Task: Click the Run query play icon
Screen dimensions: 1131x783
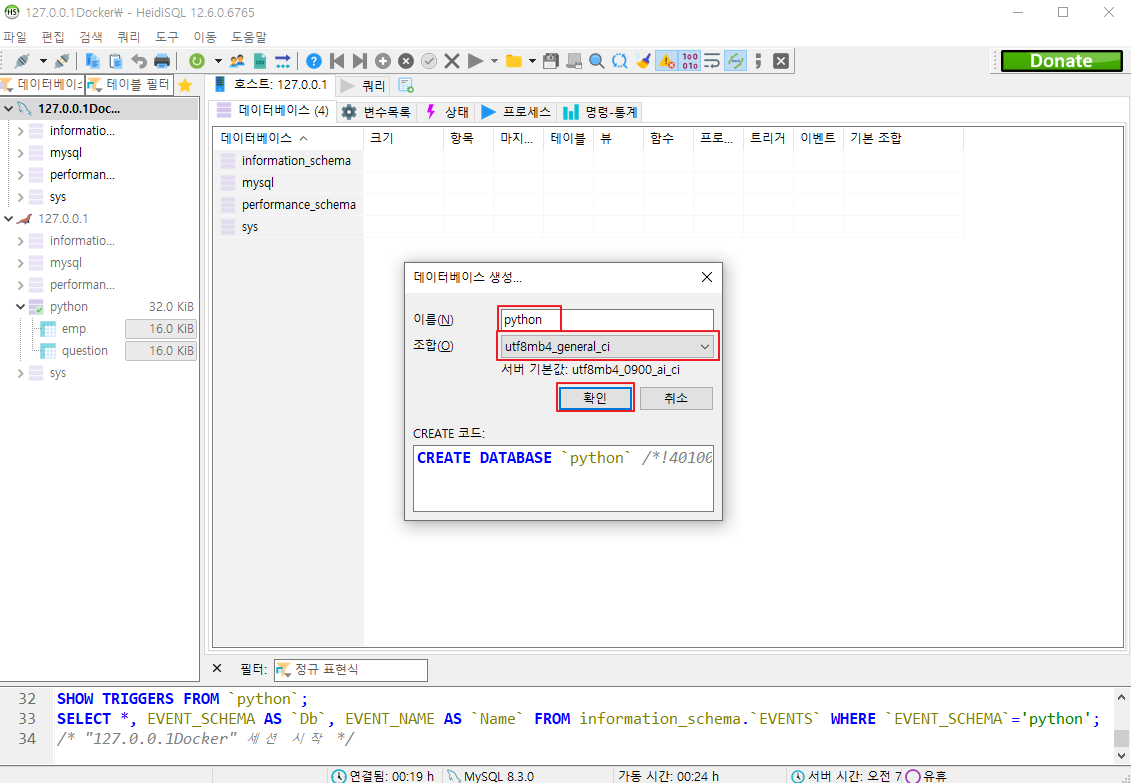Action: 475,61
